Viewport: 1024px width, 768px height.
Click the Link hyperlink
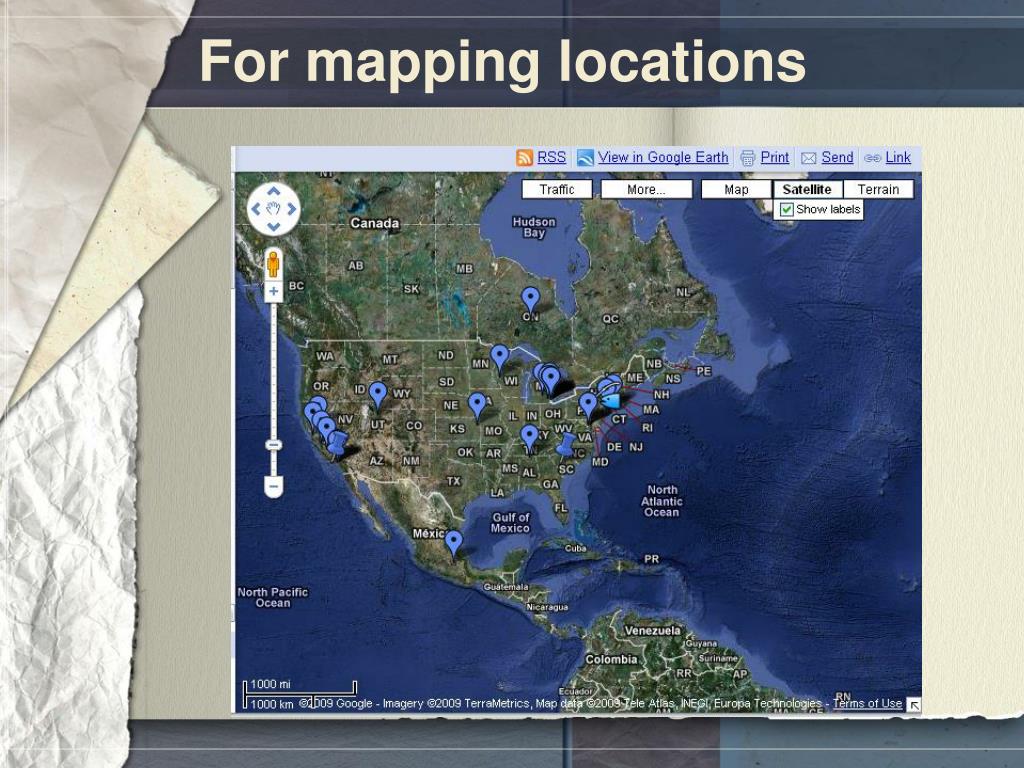click(x=898, y=157)
